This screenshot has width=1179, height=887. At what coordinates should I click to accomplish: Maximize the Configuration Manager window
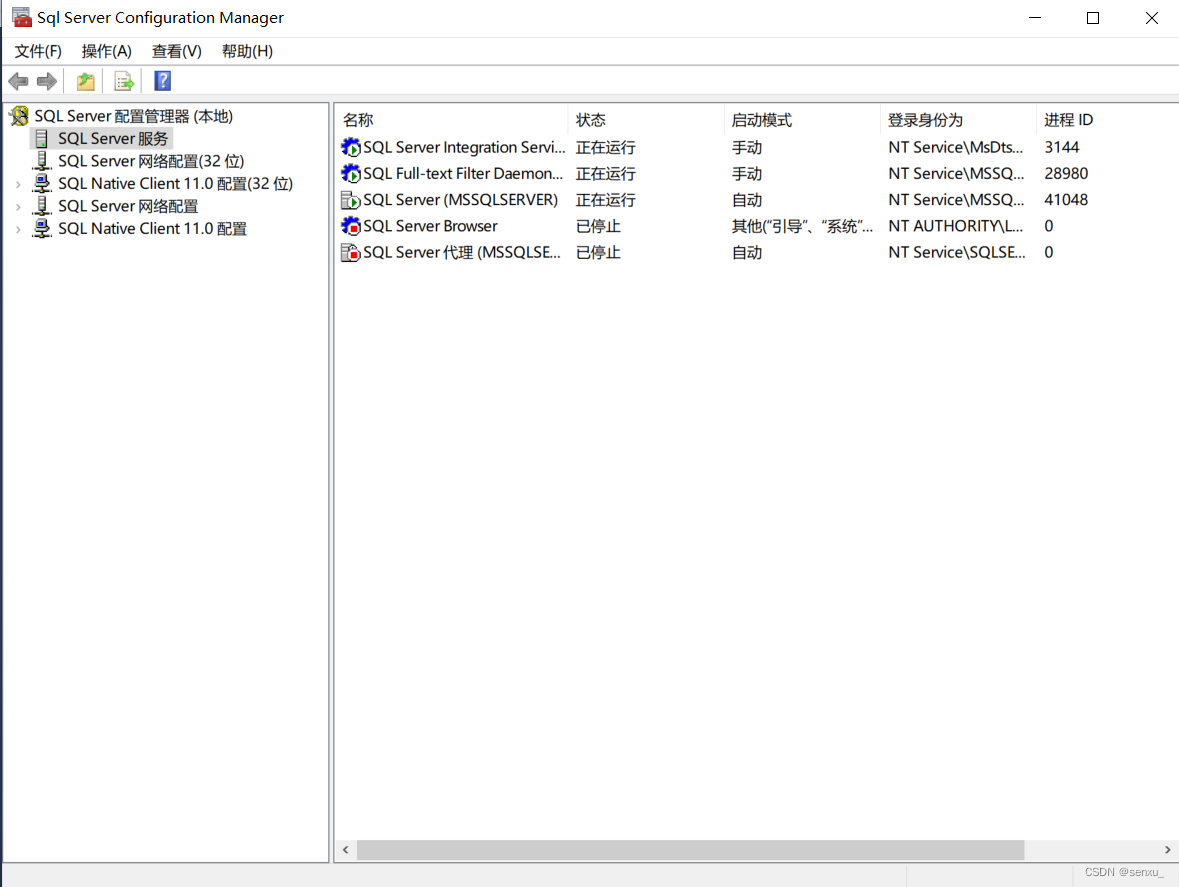click(1093, 18)
